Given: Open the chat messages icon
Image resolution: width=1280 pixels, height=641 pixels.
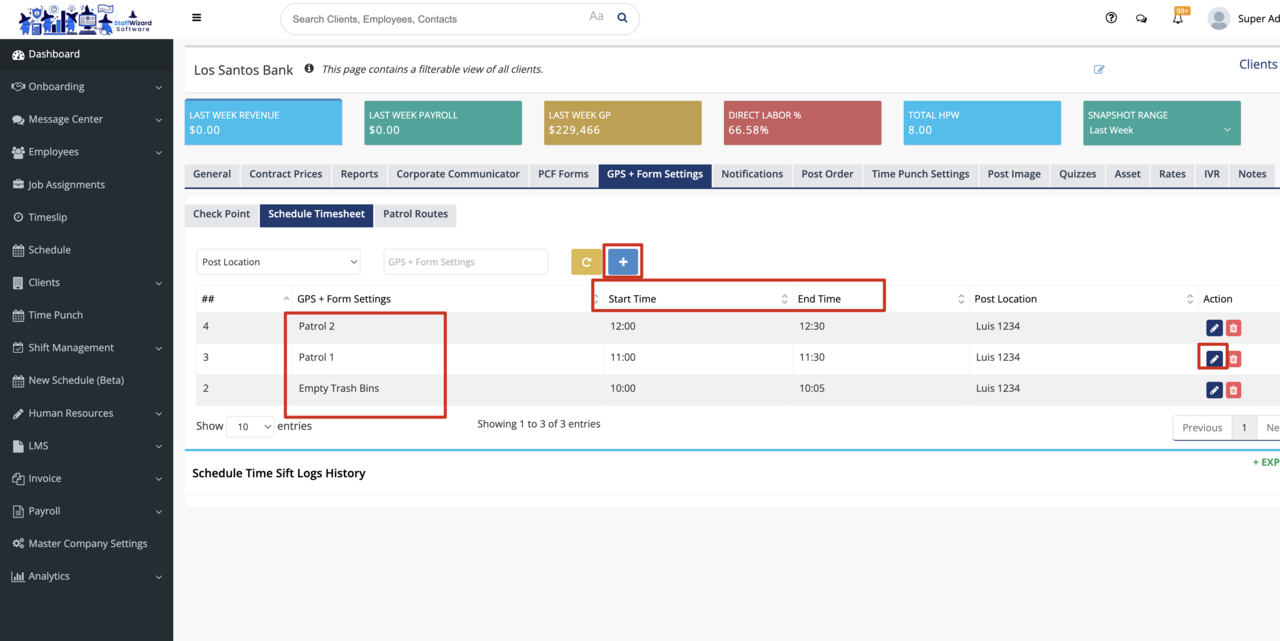Looking at the screenshot, I should point(1141,18).
